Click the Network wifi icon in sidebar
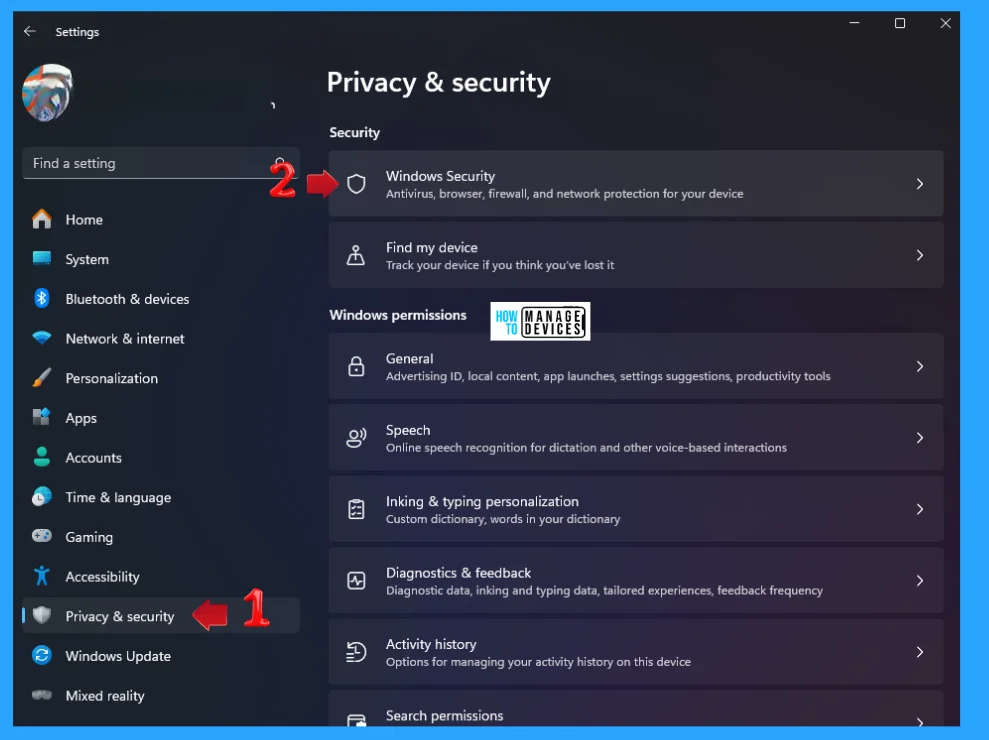Image resolution: width=989 pixels, height=740 pixels. (42, 338)
